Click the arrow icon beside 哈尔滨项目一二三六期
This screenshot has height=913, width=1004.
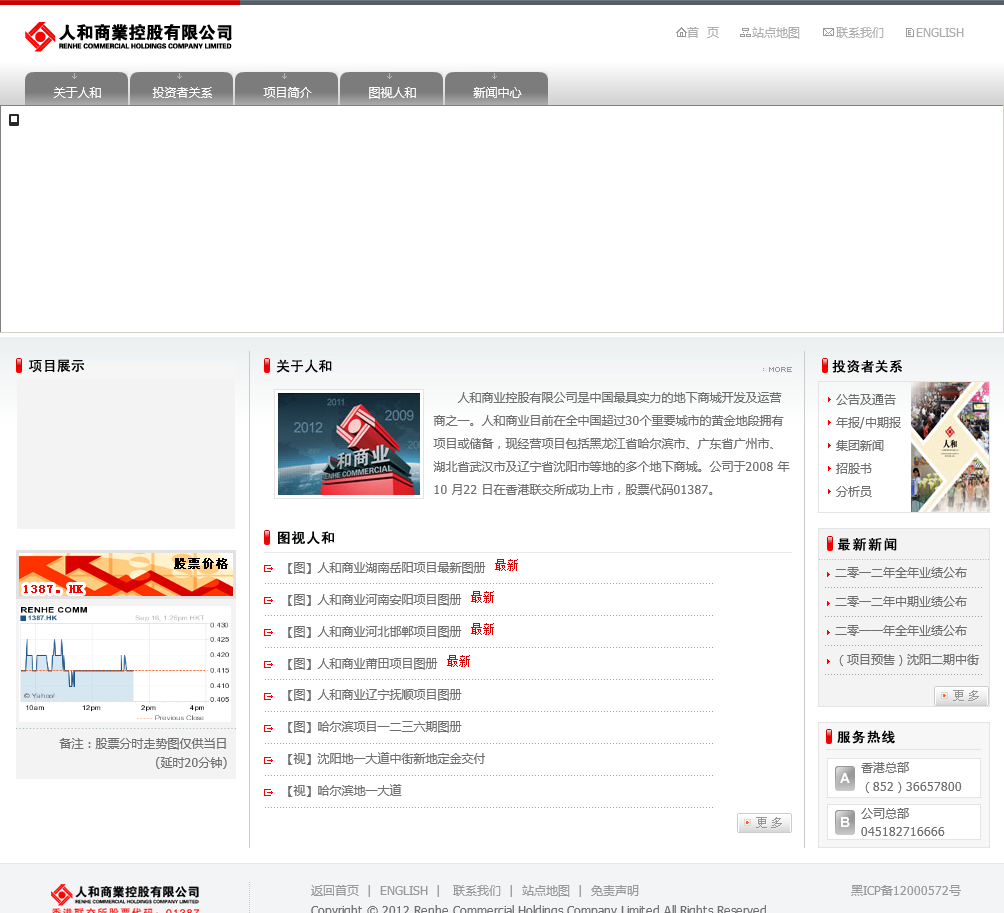[x=269, y=729]
